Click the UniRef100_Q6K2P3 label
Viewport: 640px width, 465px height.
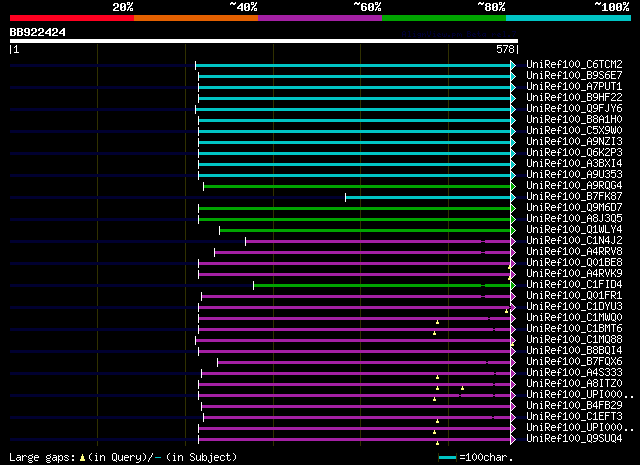pos(574,153)
